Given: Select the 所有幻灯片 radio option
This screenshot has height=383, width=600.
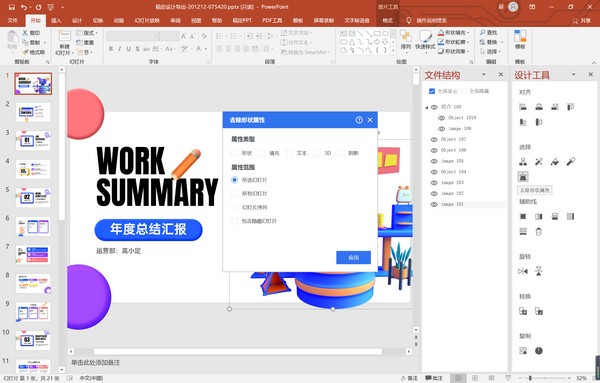Looking at the screenshot, I should tap(235, 194).
